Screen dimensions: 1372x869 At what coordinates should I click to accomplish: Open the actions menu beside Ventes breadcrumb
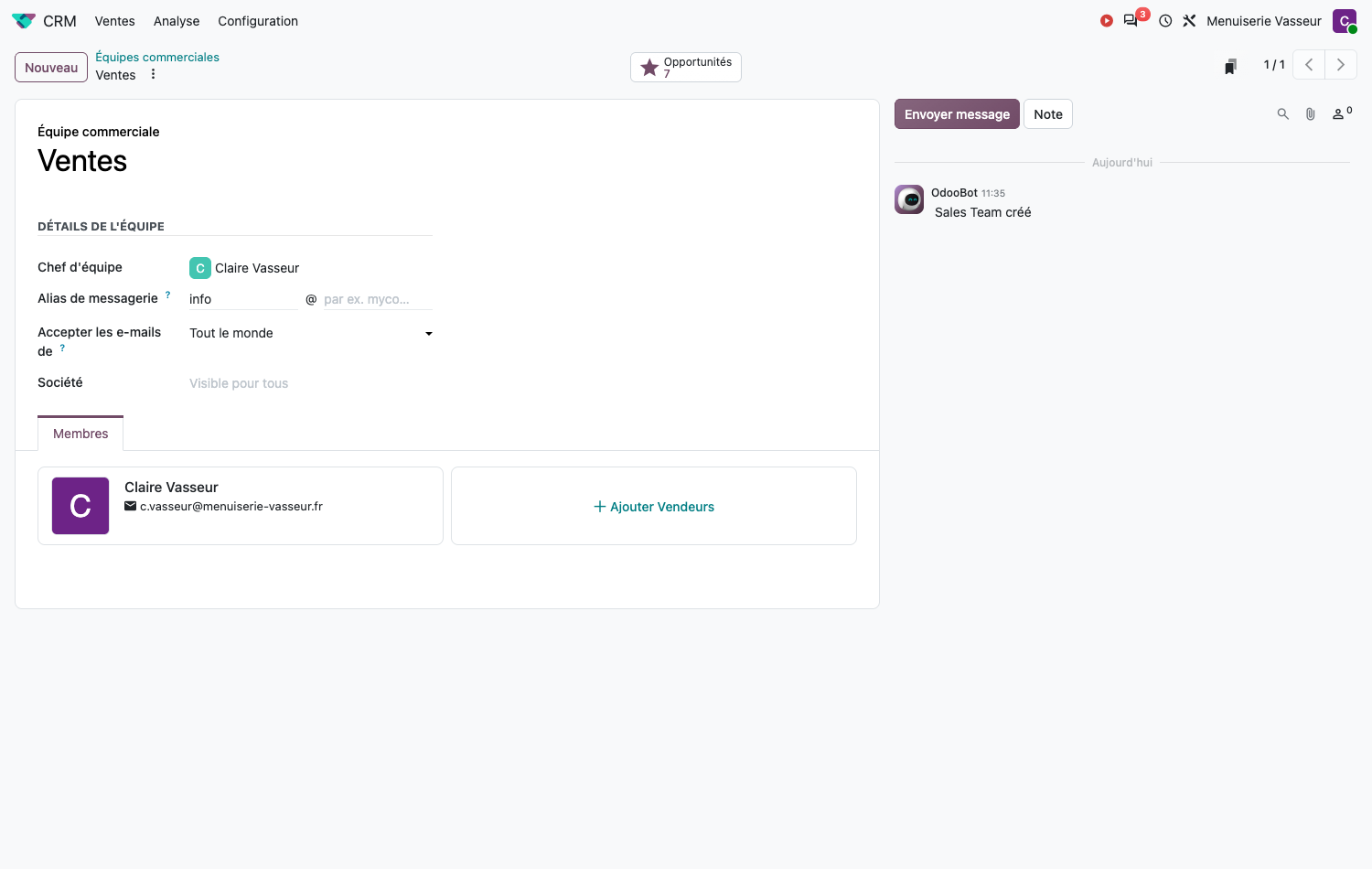point(153,75)
